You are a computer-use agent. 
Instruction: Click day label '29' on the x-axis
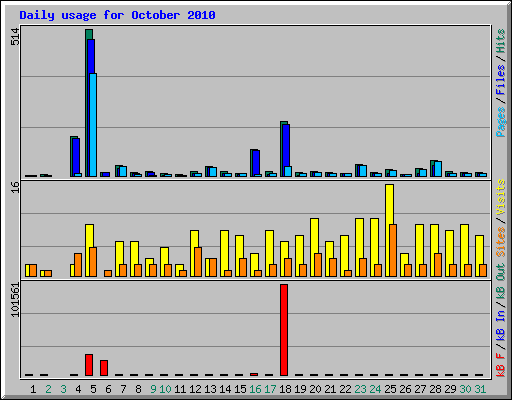[450, 389]
